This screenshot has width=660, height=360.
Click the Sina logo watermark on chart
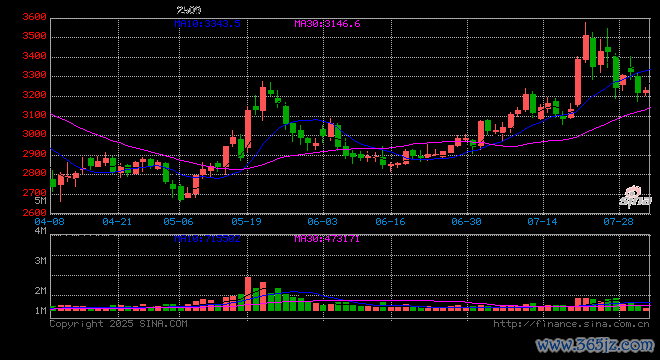635,197
